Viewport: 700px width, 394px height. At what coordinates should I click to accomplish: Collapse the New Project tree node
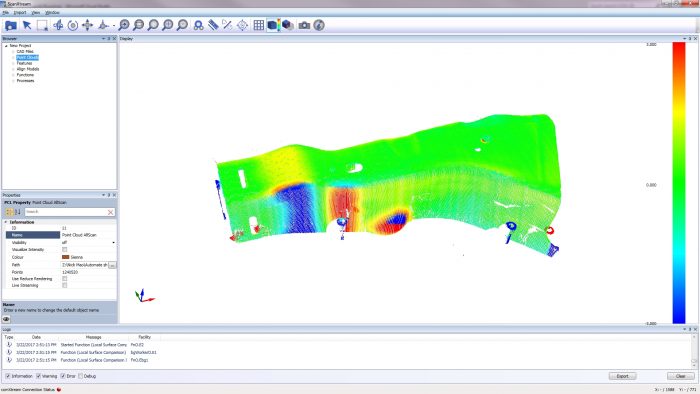point(6,46)
